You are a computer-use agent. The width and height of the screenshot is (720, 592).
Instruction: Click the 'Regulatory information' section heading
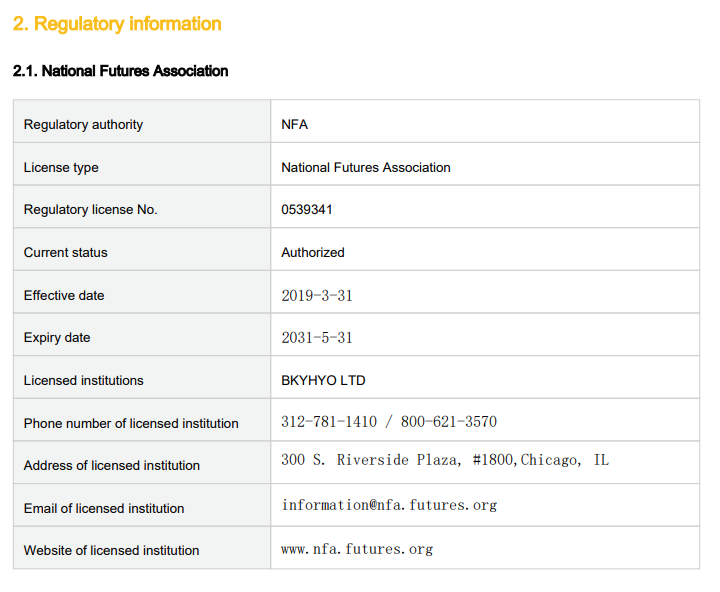click(x=117, y=24)
